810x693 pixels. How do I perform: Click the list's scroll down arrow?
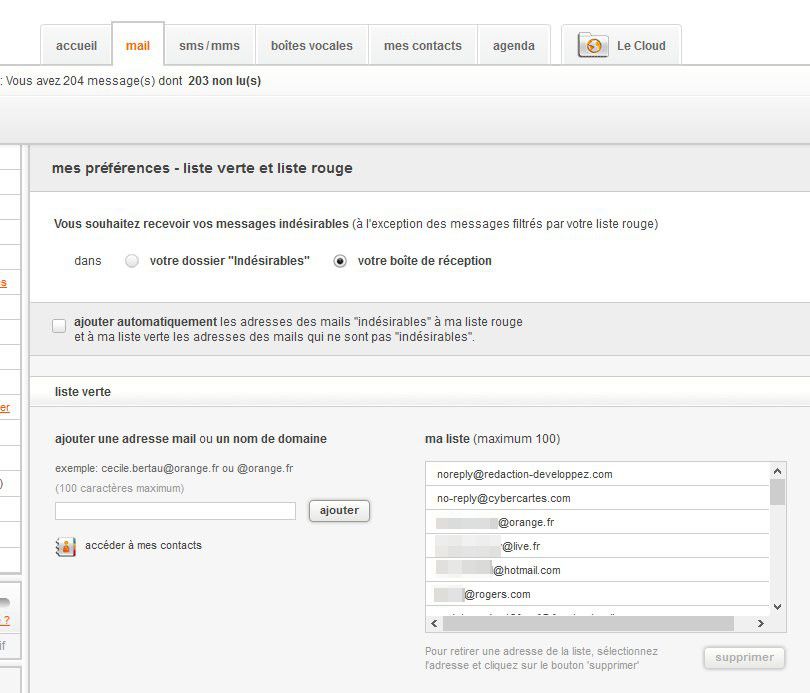point(777,605)
